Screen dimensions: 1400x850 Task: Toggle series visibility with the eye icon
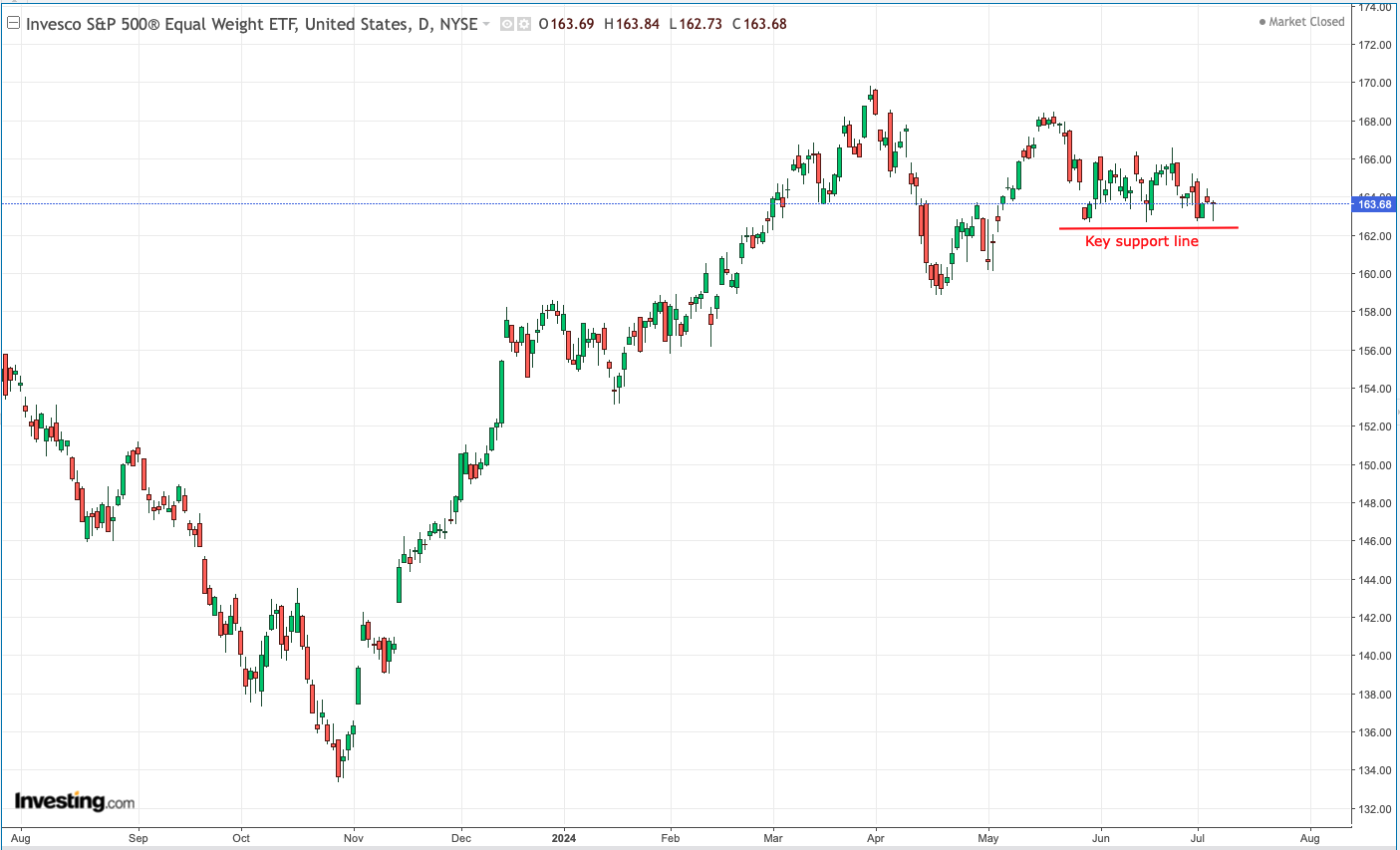[507, 24]
